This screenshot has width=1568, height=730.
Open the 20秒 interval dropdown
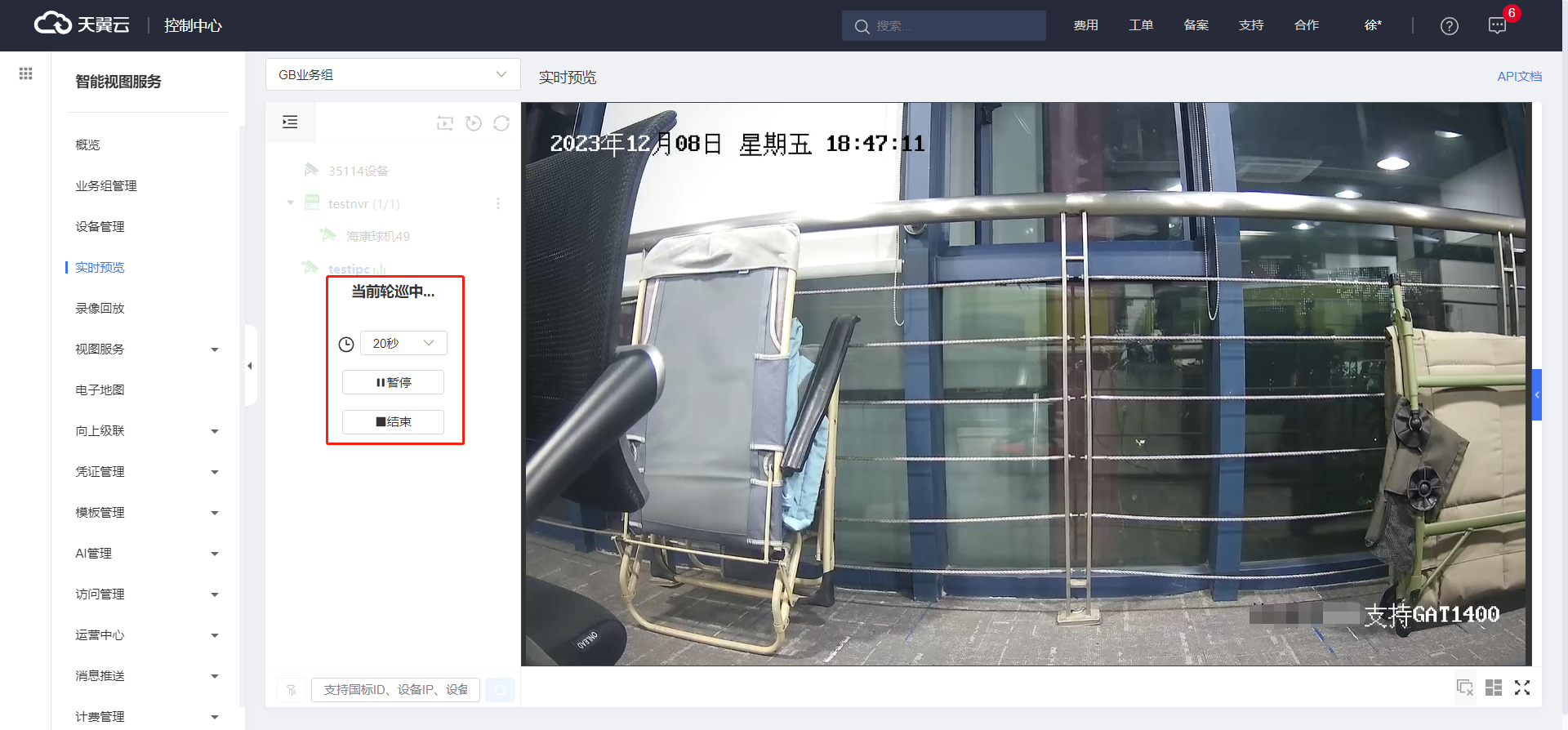(403, 343)
